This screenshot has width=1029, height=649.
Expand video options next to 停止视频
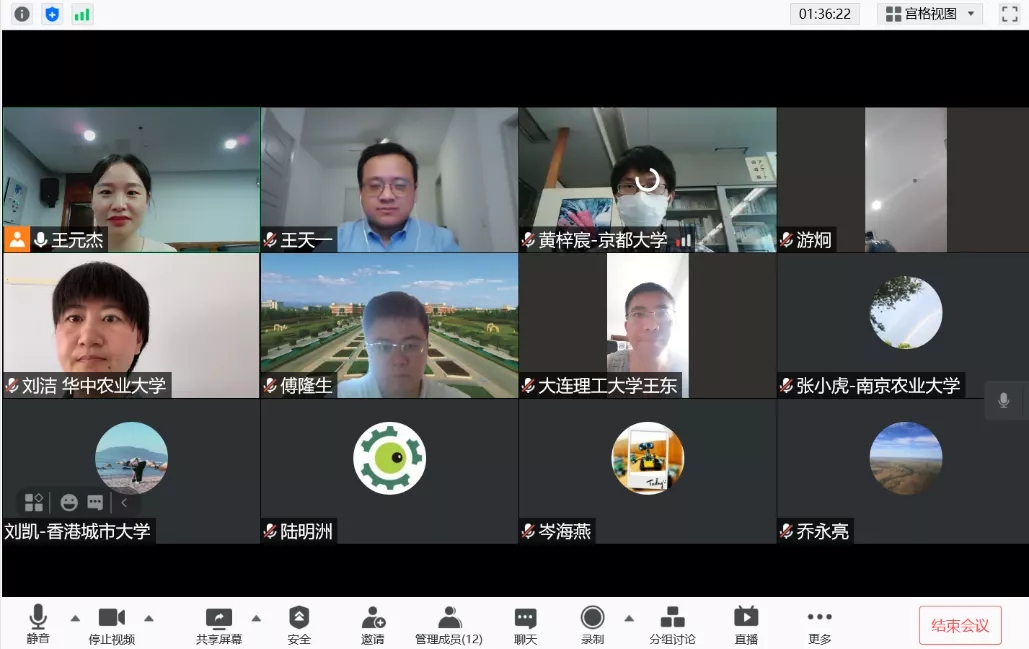point(149,618)
